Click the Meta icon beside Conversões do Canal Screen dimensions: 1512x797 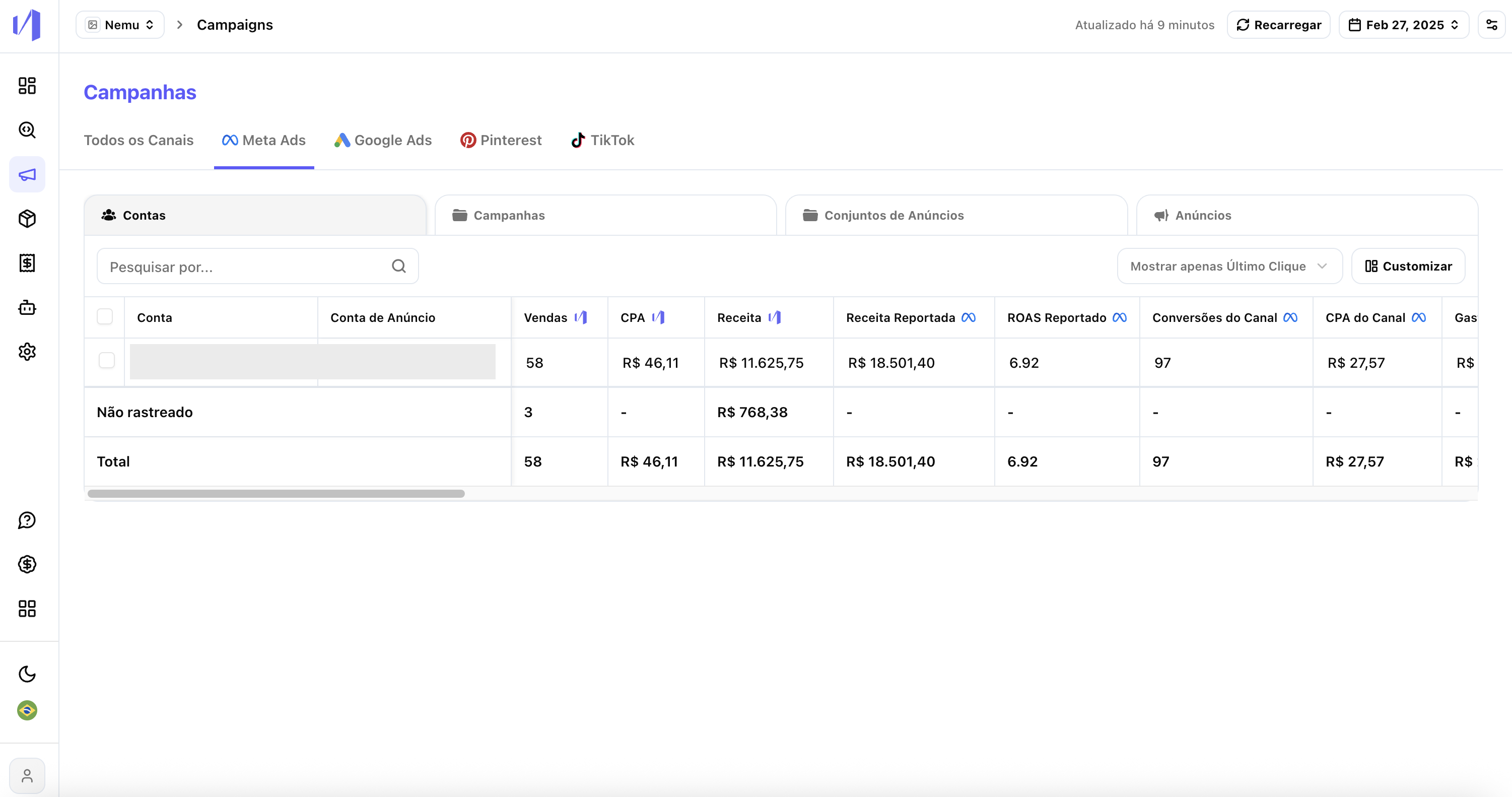point(1290,317)
